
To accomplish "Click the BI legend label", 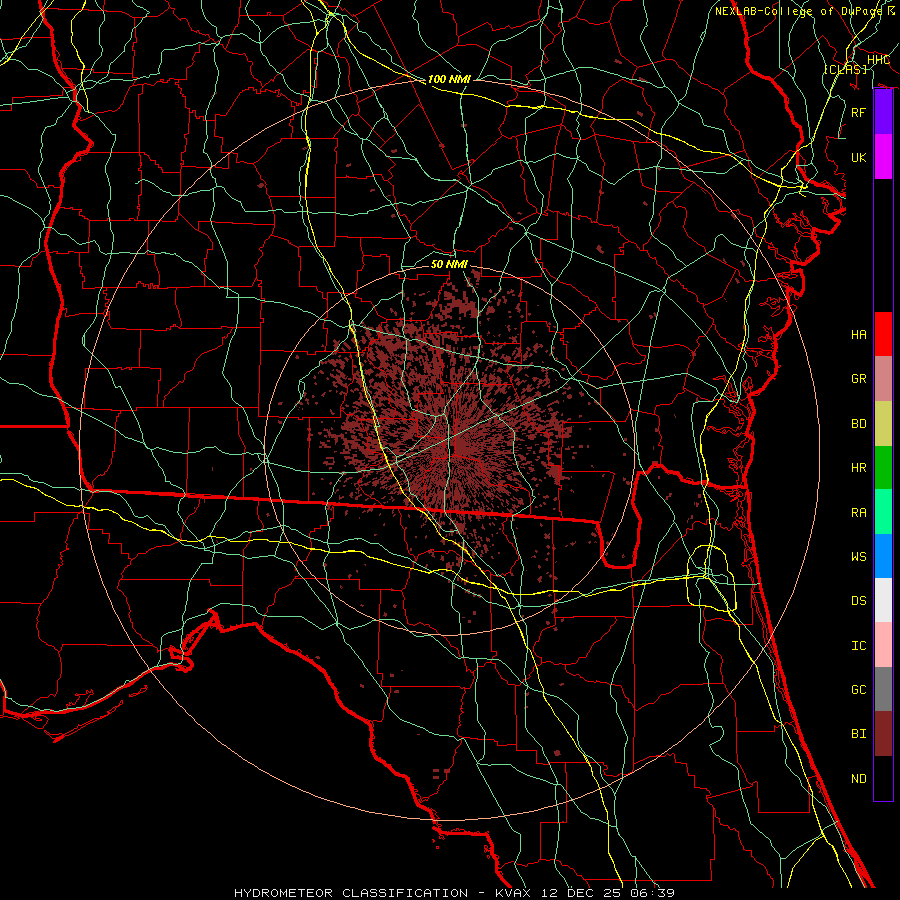I will 859,734.
